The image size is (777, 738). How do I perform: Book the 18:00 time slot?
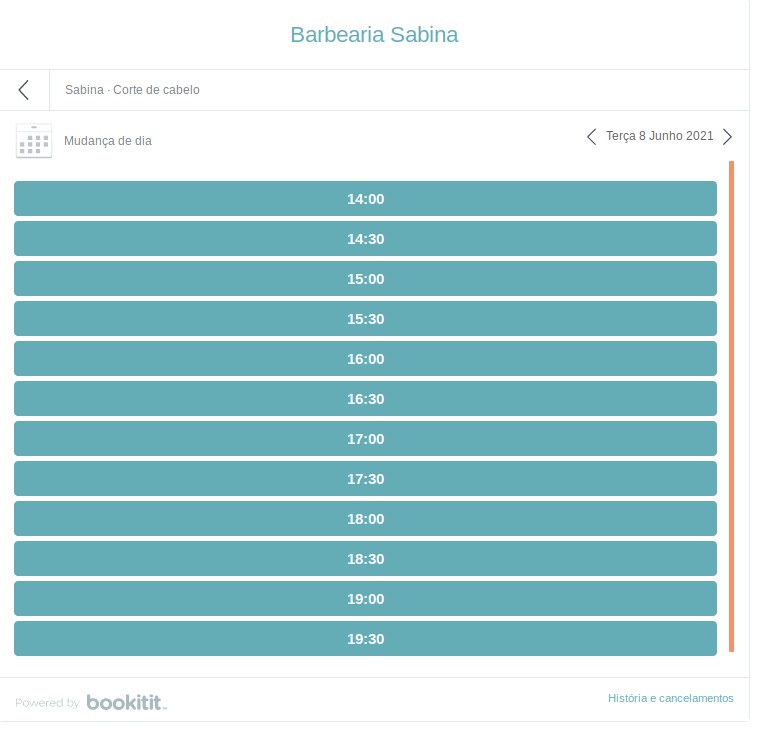(365, 519)
